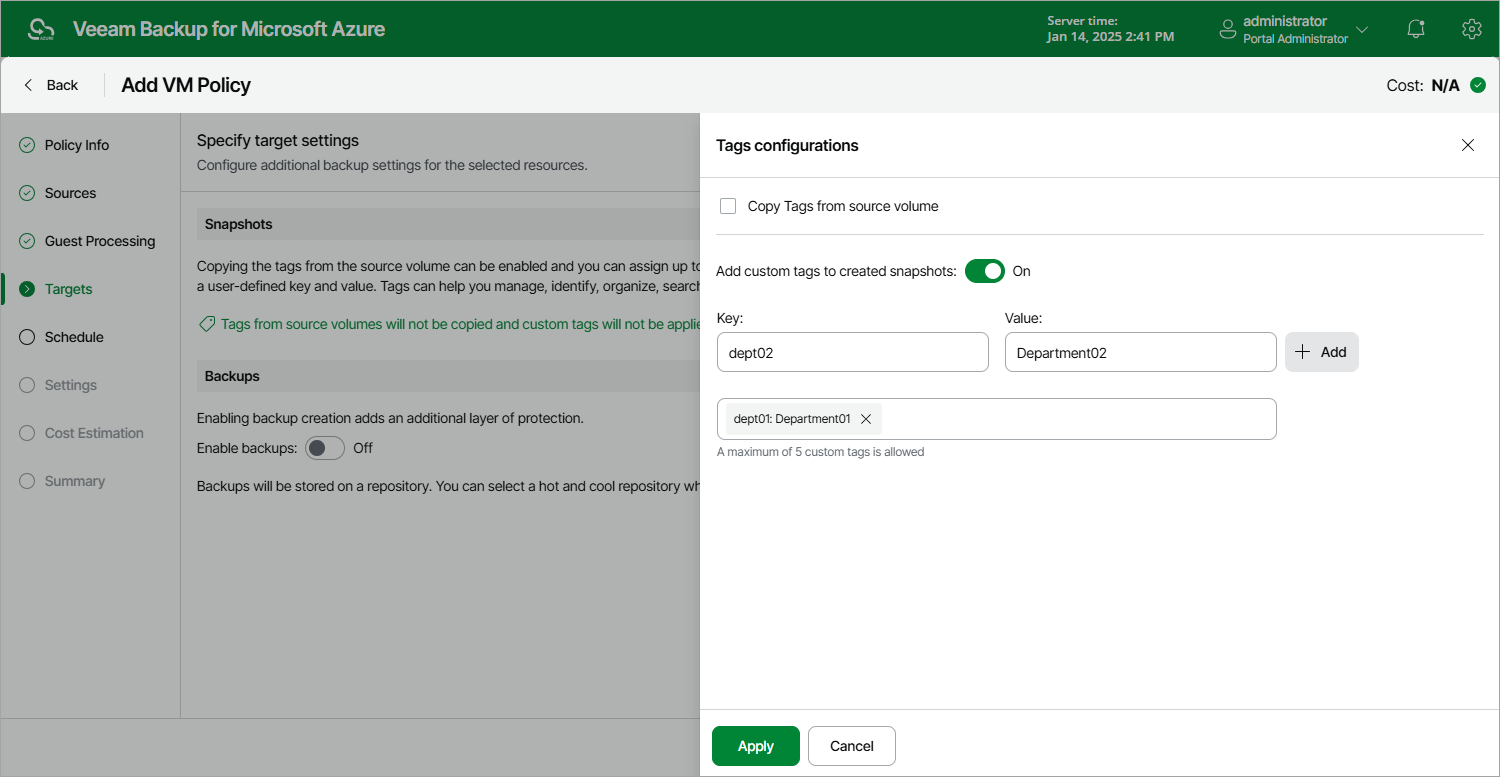The width and height of the screenshot is (1500, 777).
Task: Click the Targets current step arrow icon
Action: tap(27, 289)
